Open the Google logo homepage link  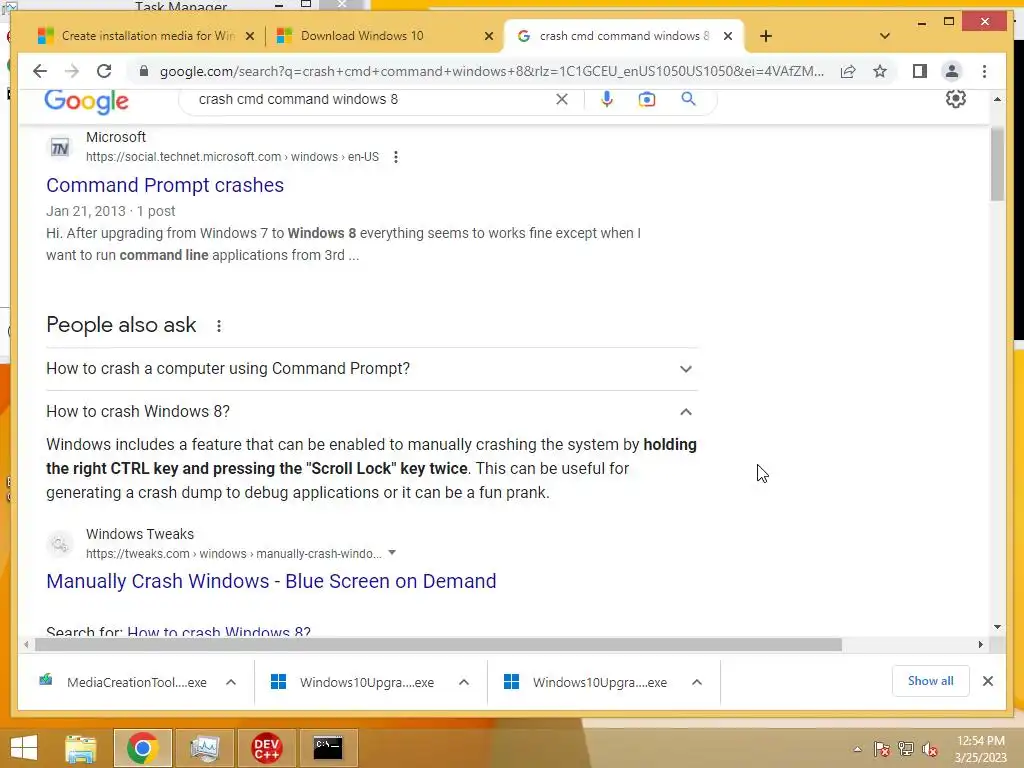pyautogui.click(x=86, y=101)
